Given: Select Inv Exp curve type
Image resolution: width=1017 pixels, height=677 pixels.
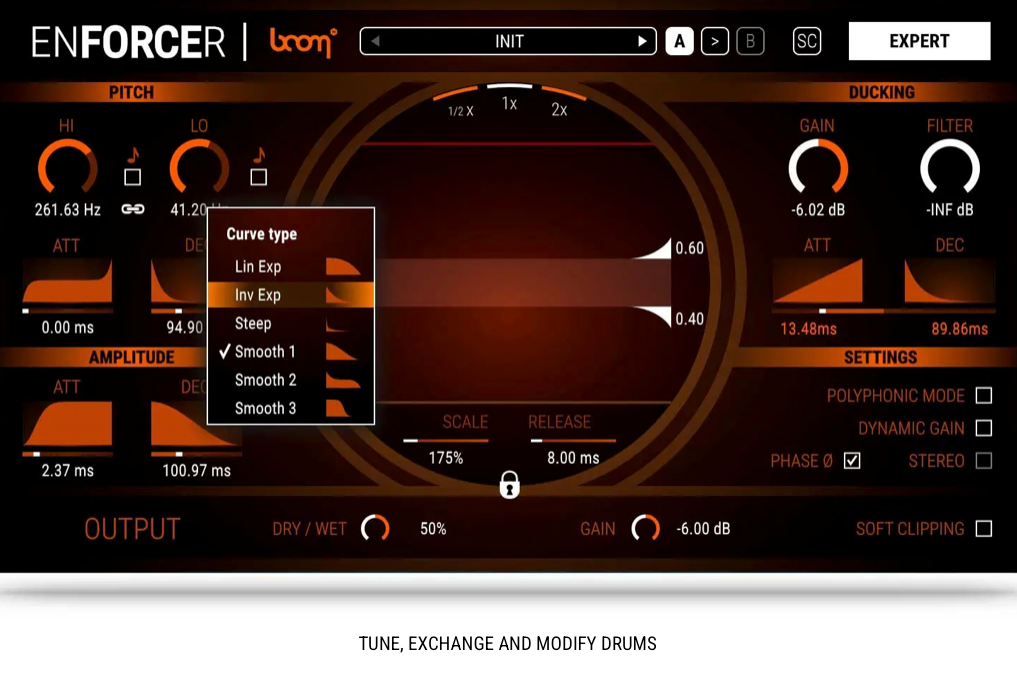Looking at the screenshot, I should 290,295.
